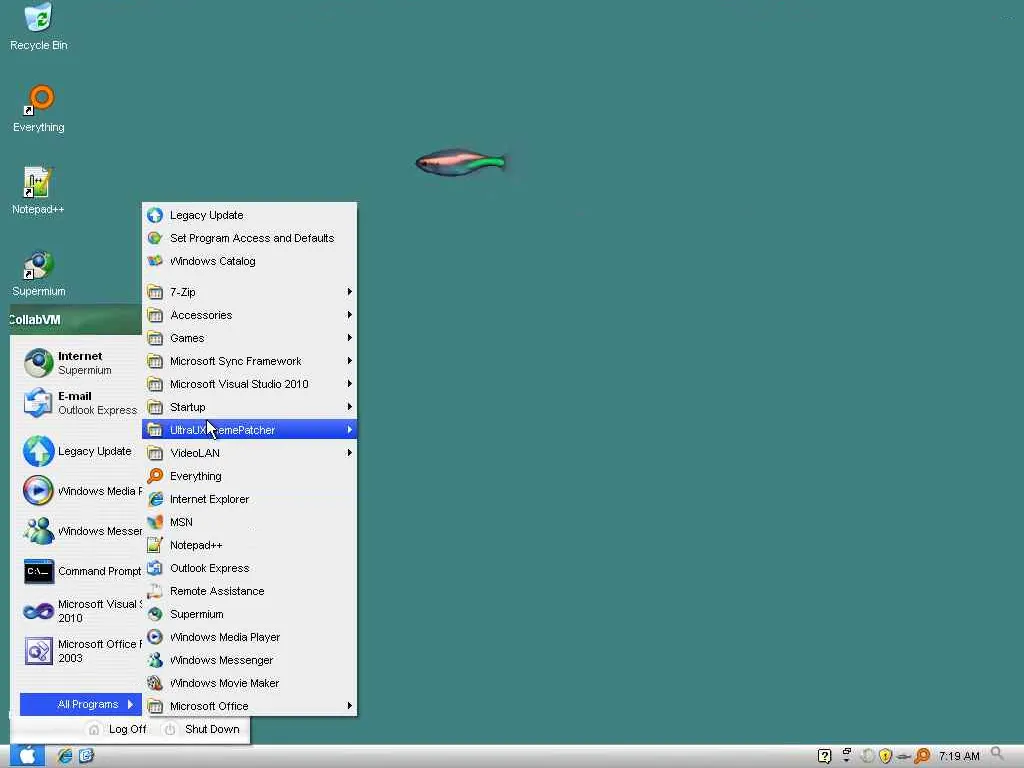Open Windows Messenger in left pane
Image resolution: width=1024 pixels, height=768 pixels.
pos(81,531)
